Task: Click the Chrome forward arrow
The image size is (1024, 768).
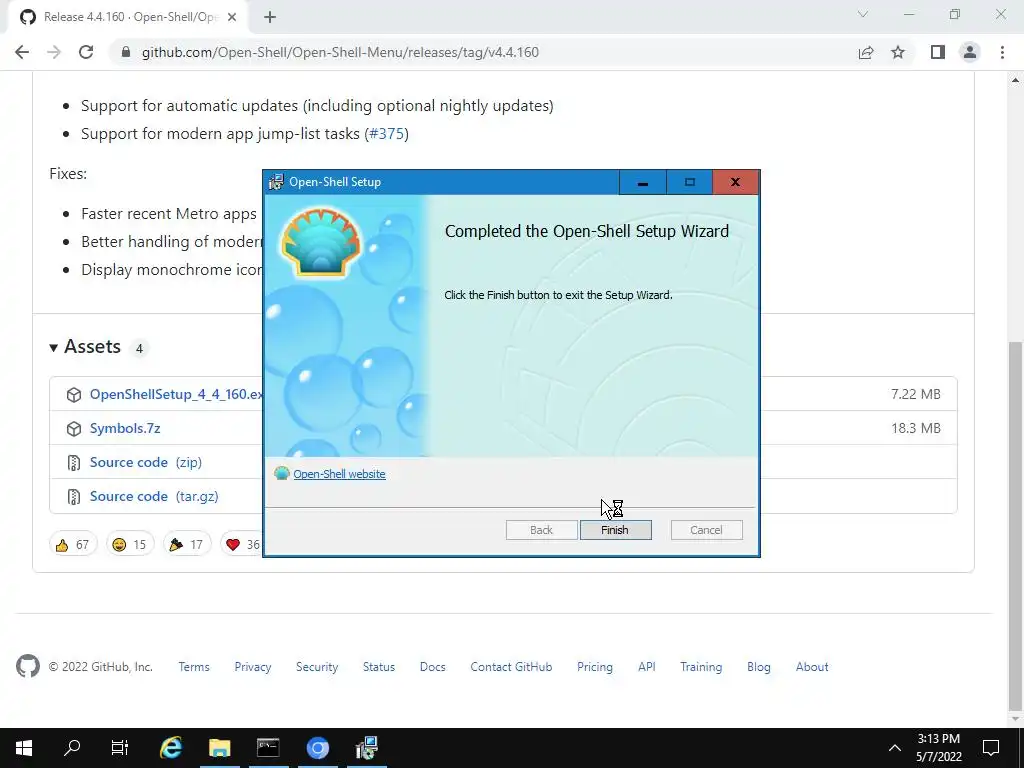Action: (54, 52)
